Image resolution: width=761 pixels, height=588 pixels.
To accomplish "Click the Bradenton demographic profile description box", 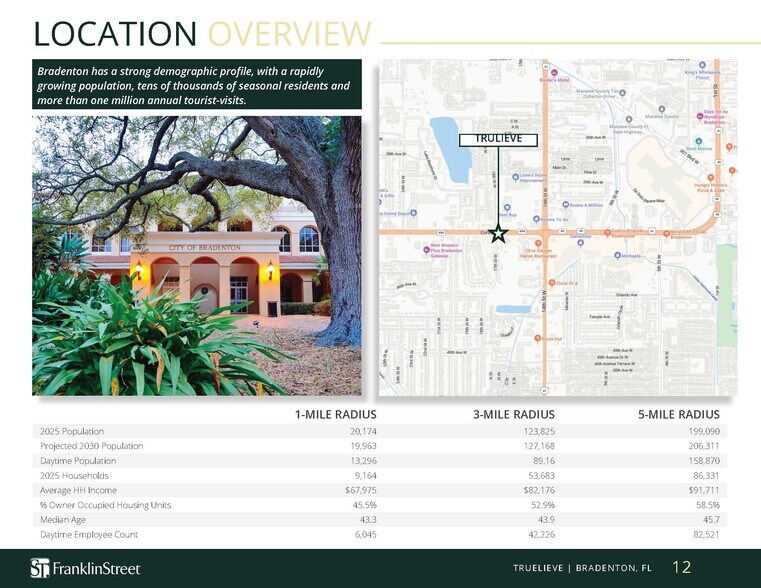I will pos(197,84).
